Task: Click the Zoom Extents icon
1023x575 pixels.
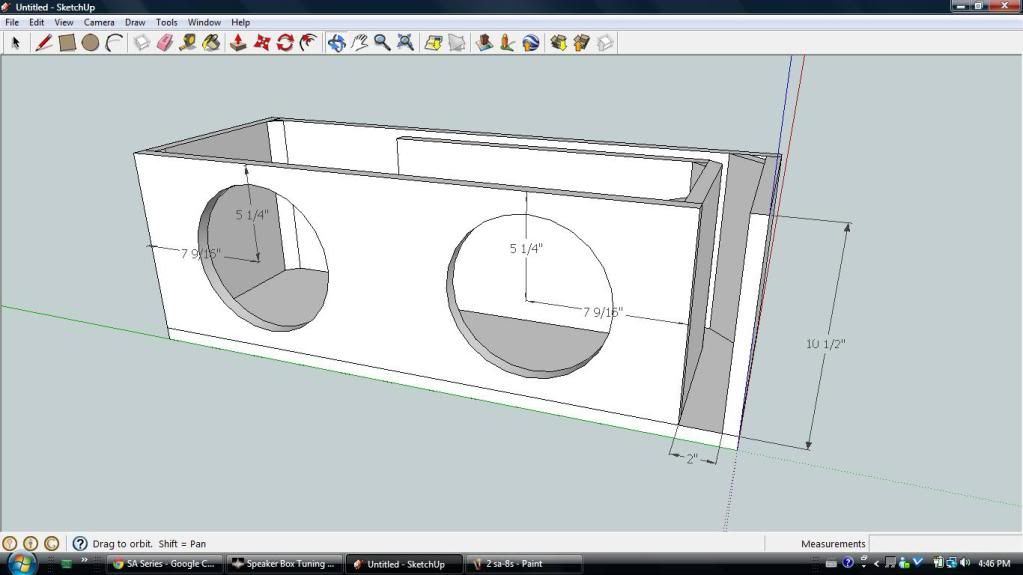Action: coord(405,43)
